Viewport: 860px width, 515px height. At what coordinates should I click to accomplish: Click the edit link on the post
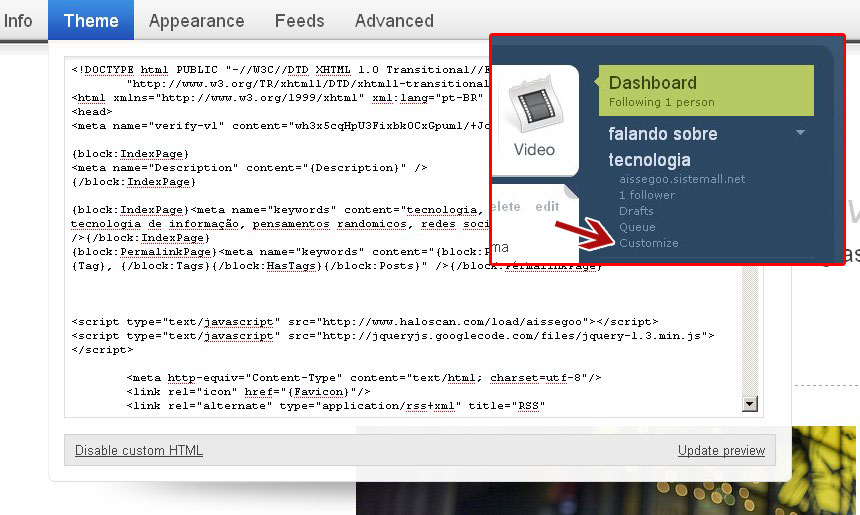(547, 207)
